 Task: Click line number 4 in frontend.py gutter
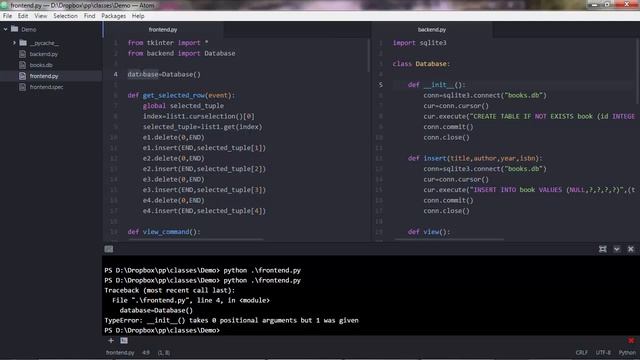point(116,74)
